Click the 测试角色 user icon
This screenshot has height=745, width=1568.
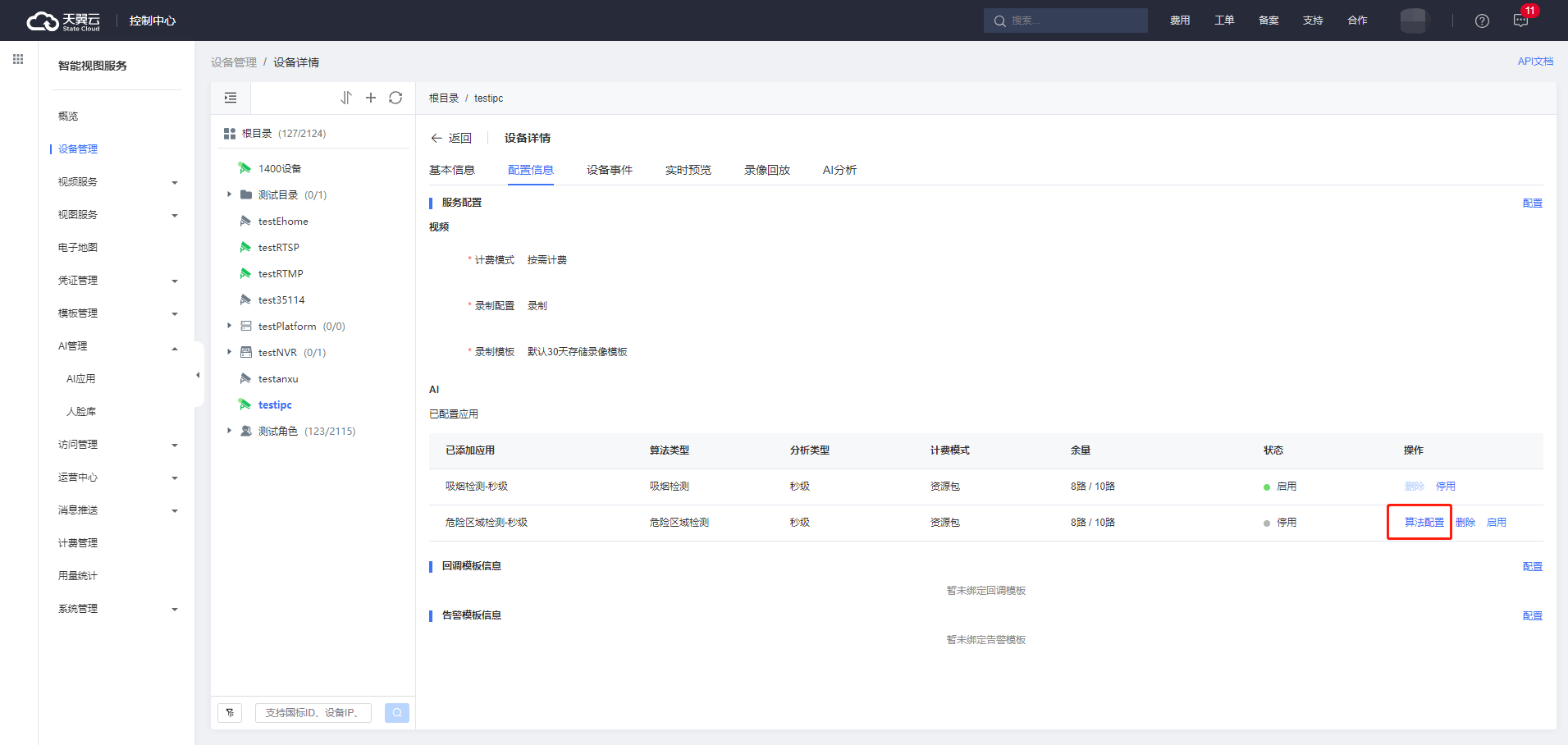tap(245, 431)
